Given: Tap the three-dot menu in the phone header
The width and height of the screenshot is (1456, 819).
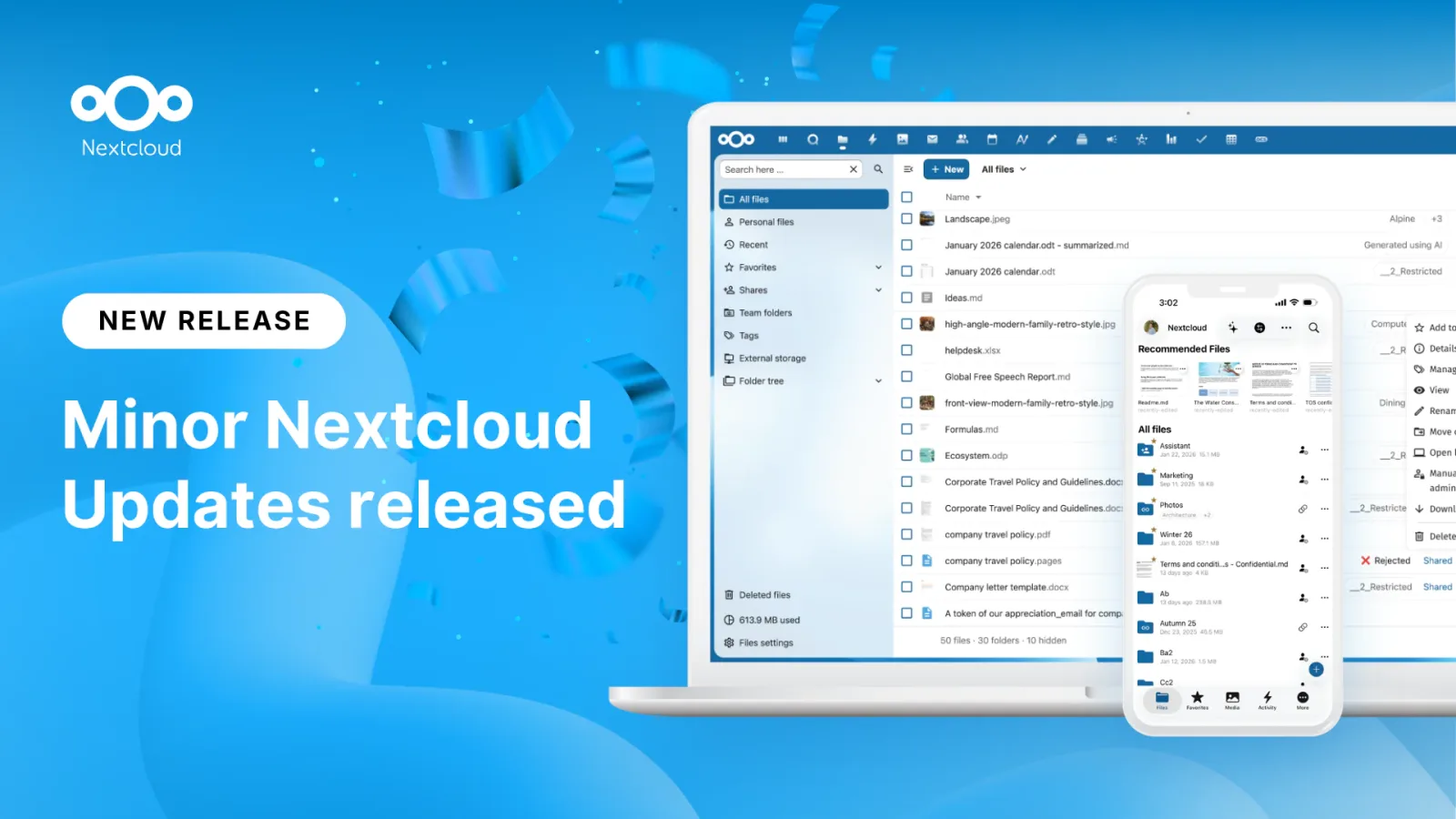Looking at the screenshot, I should 1286,328.
